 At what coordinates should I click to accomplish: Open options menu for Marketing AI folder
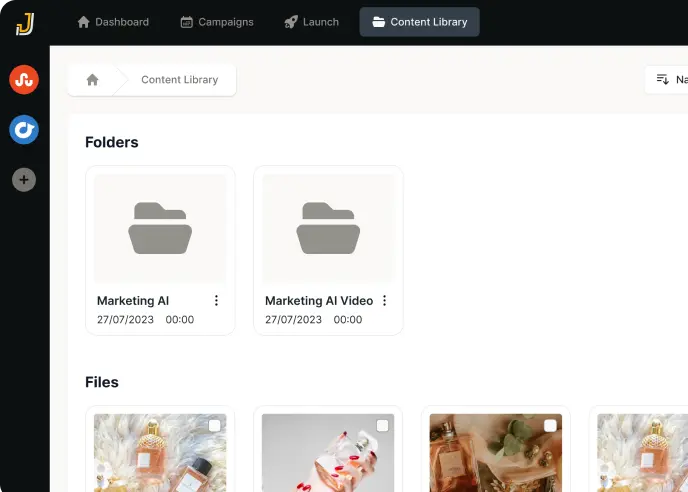click(x=216, y=301)
